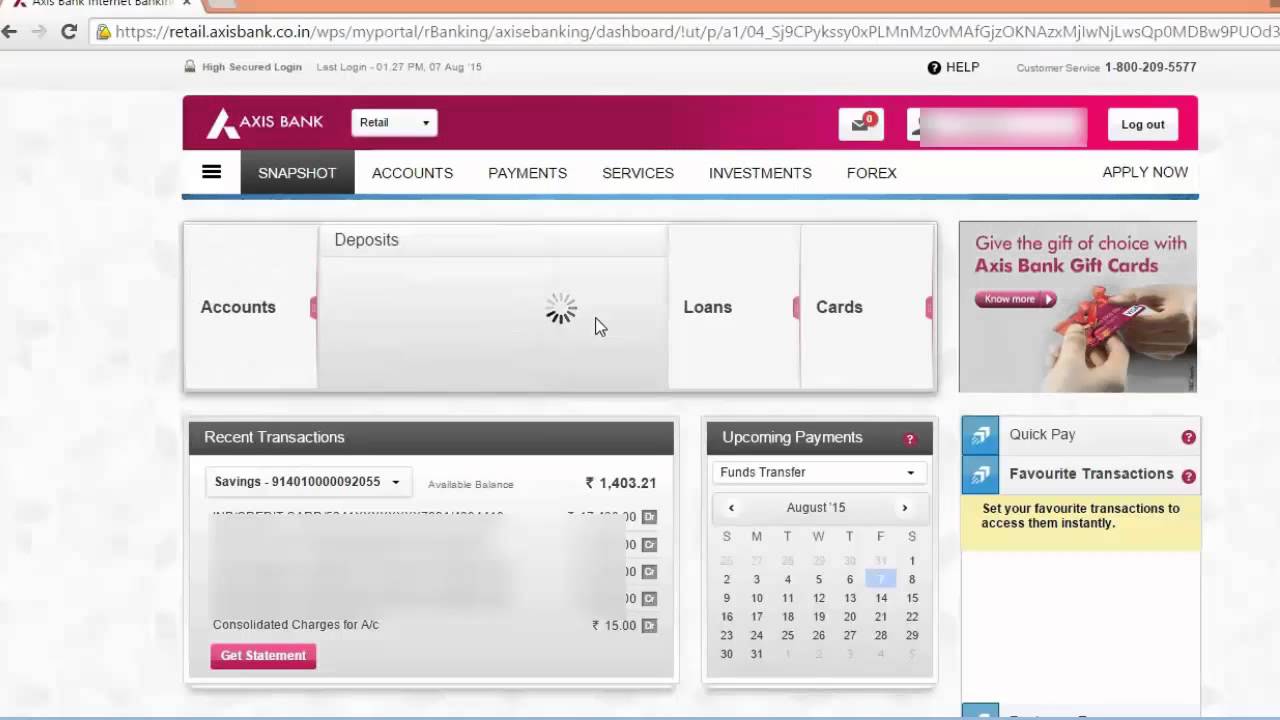
Task: Click the August '15 month label
Action: (816, 508)
